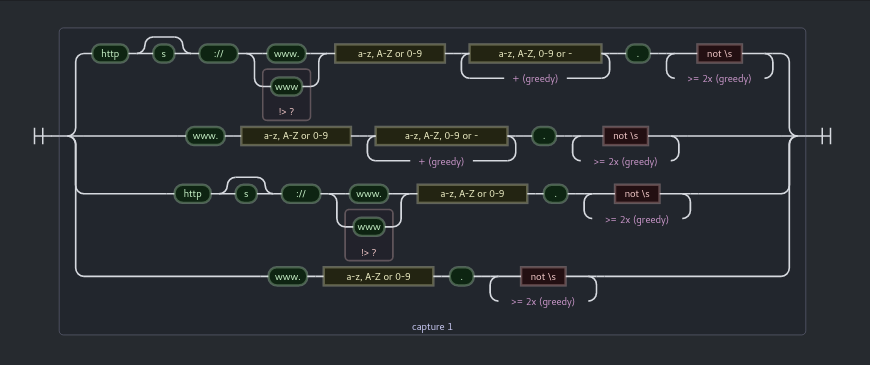Click the top branch's 'www' negative-lookahead node
This screenshot has width=870, height=365.
point(287,87)
